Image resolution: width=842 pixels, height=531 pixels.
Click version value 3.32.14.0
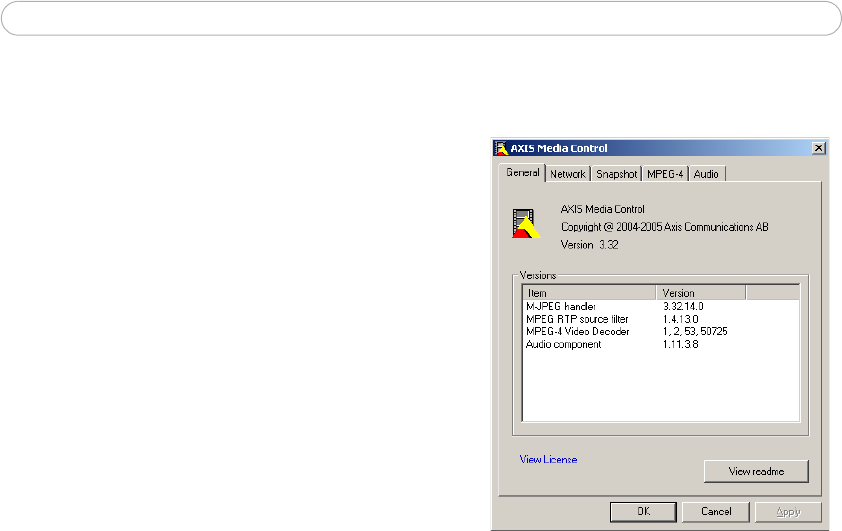point(683,307)
